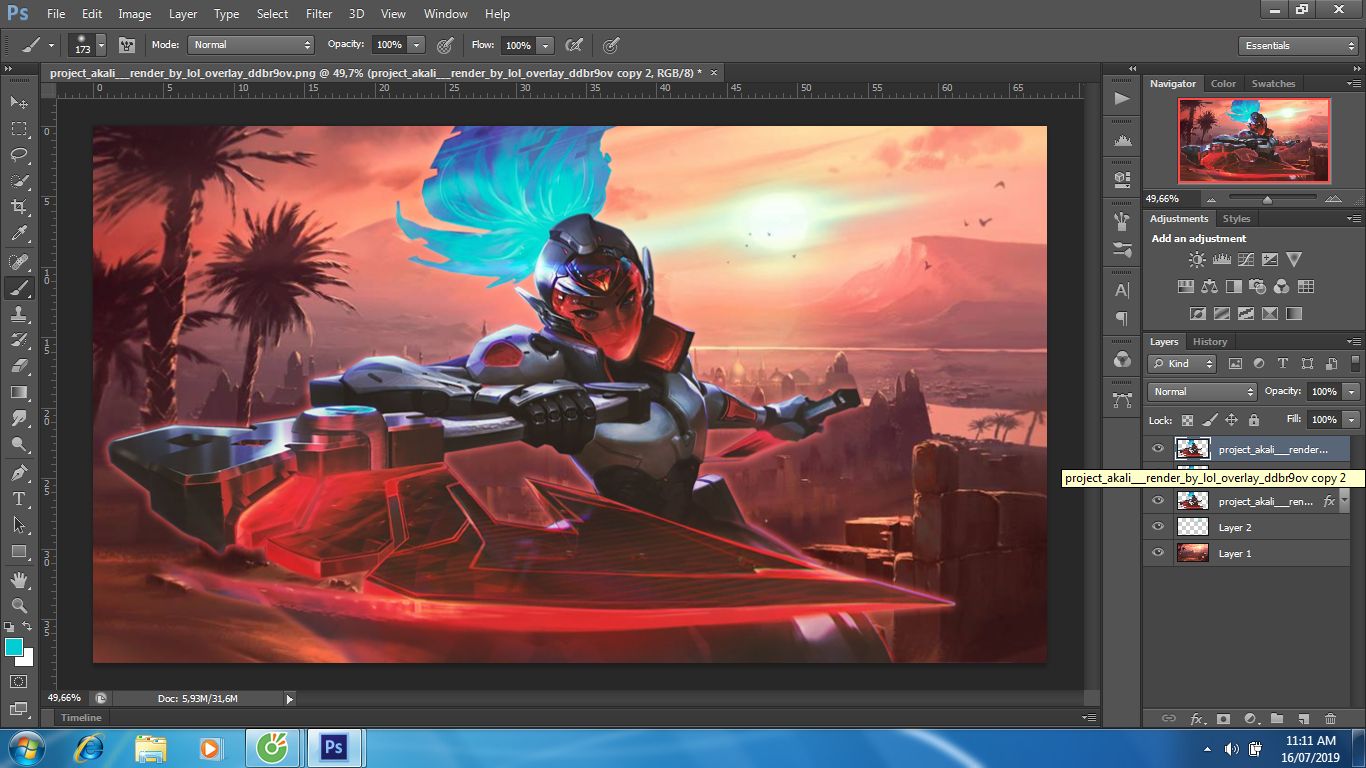Image resolution: width=1366 pixels, height=768 pixels.
Task: Click the background white color swatch
Action: tap(25, 658)
